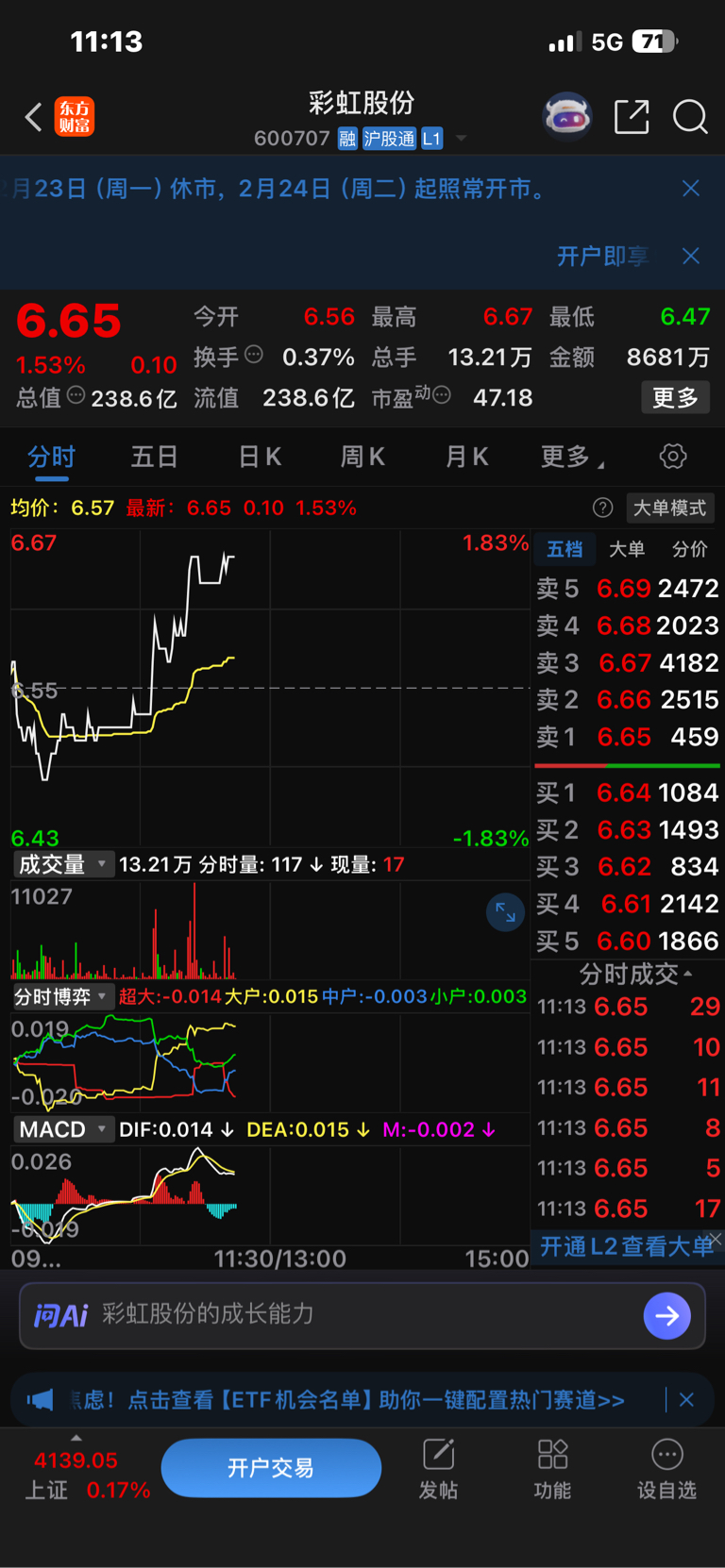Tap the 问AI logo icon
The width and height of the screenshot is (725, 1568).
click(60, 1315)
